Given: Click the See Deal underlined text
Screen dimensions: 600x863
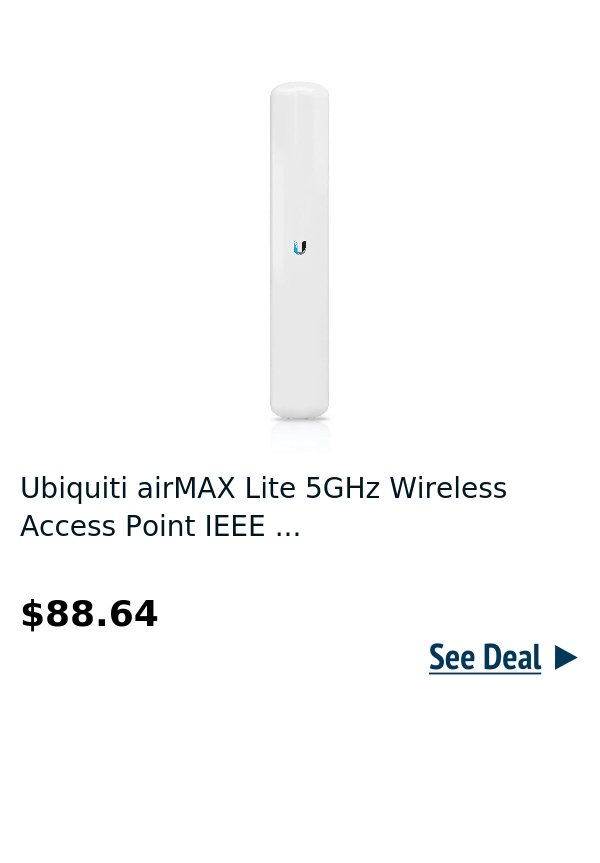Looking at the screenshot, I should [485, 657].
